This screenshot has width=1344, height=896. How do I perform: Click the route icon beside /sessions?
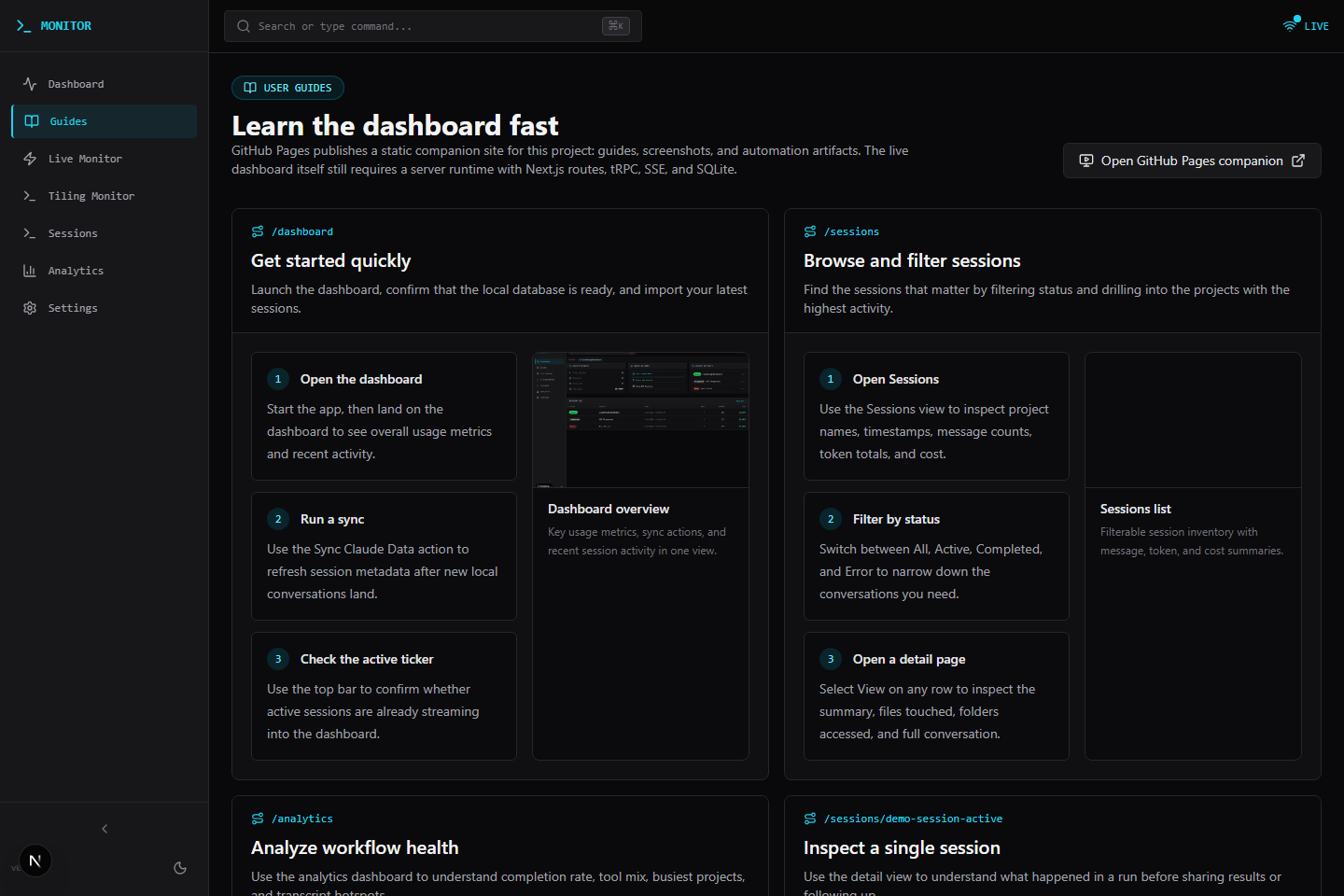click(x=810, y=231)
